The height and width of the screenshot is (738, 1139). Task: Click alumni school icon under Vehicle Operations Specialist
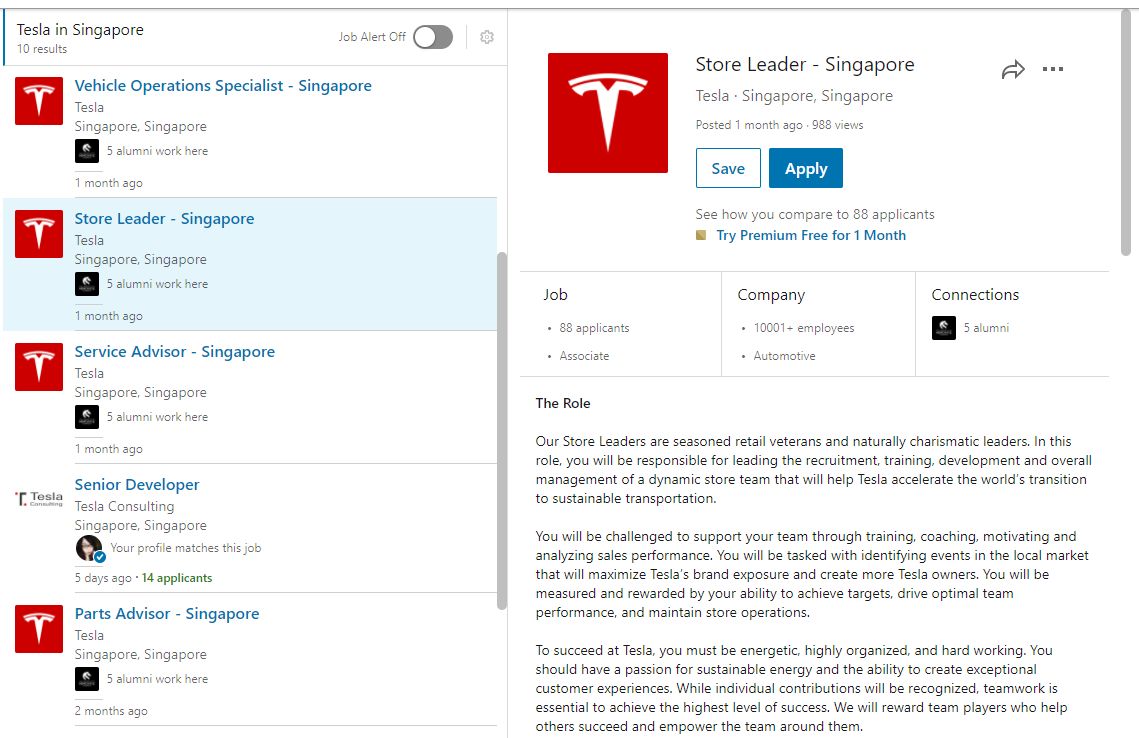click(x=87, y=151)
